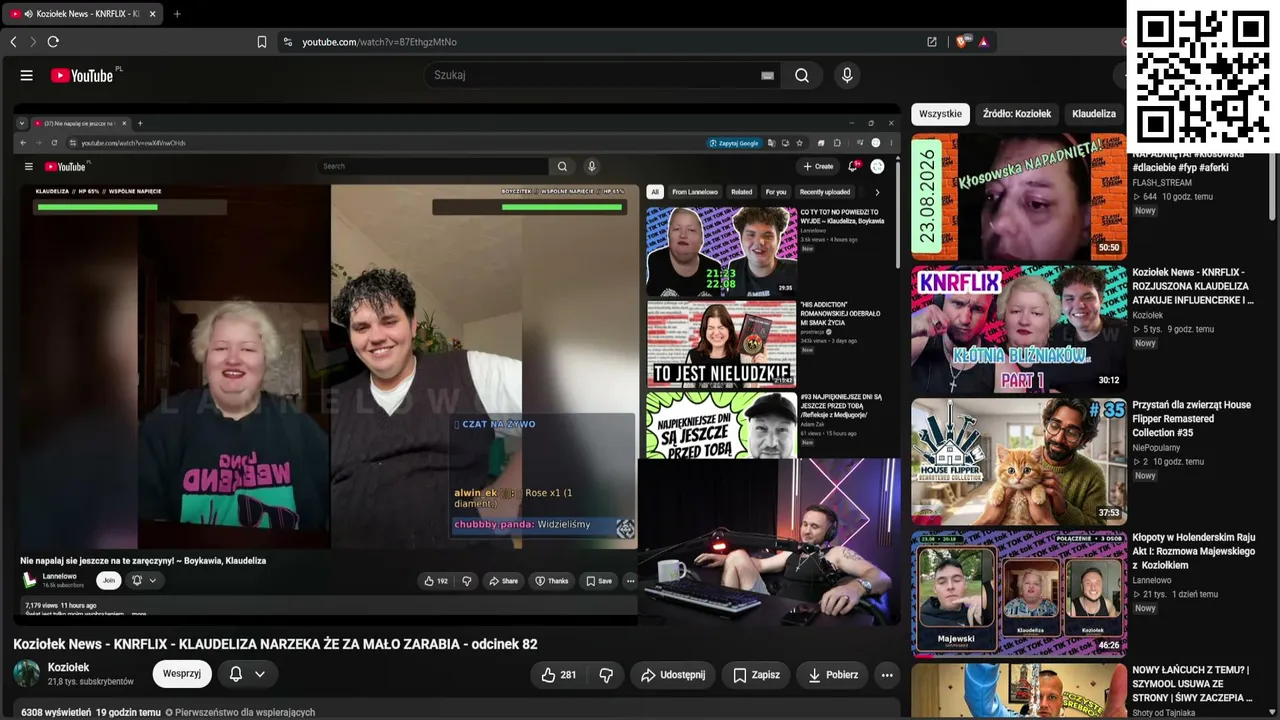Share the video via Udostępnij
The image size is (1280, 720).
[x=672, y=675]
